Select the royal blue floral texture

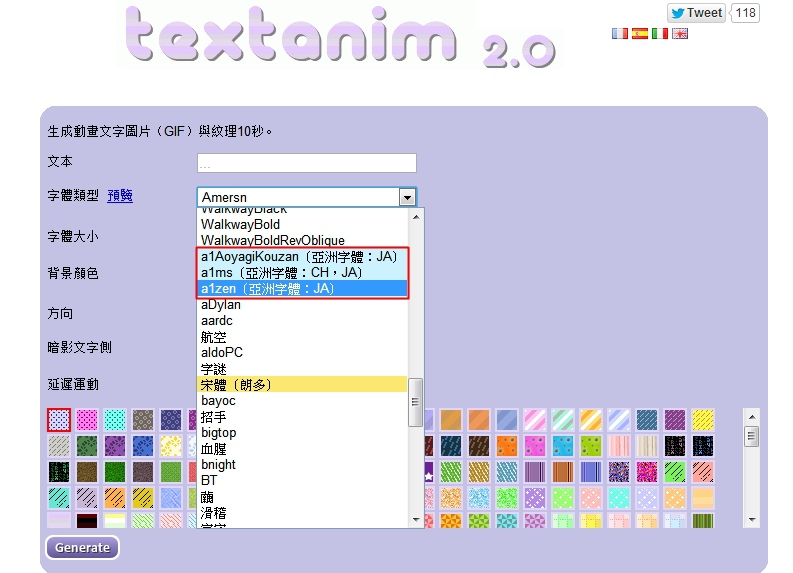tap(143, 446)
